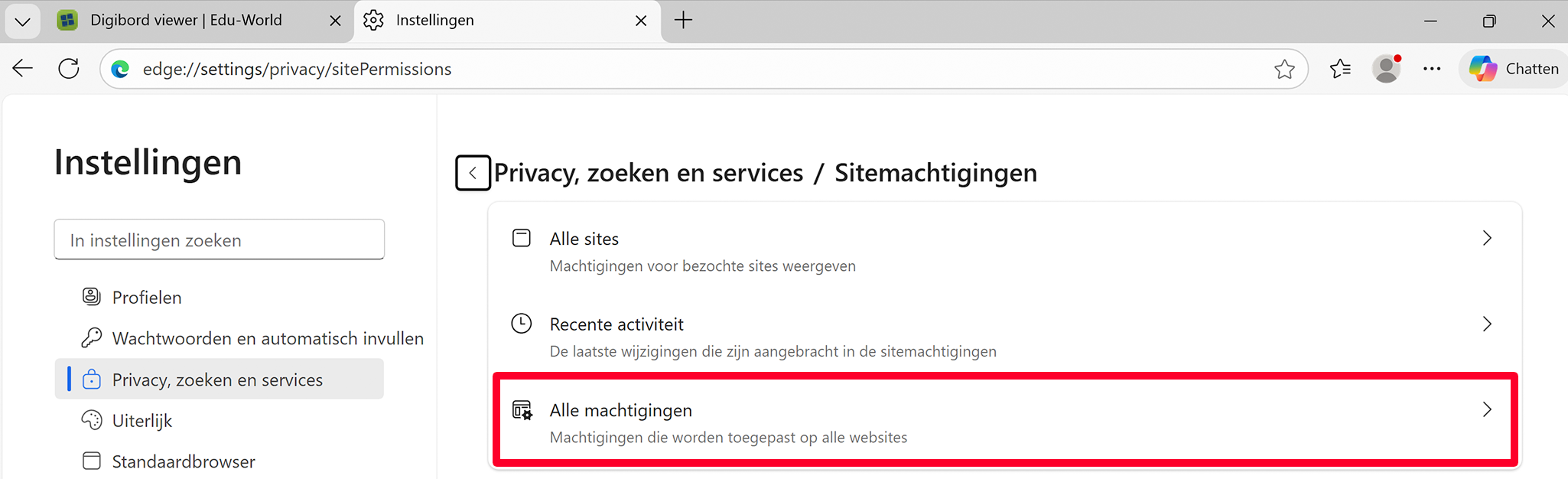Open a new tab with plus icon
This screenshot has height=479, width=1568.
tap(683, 21)
